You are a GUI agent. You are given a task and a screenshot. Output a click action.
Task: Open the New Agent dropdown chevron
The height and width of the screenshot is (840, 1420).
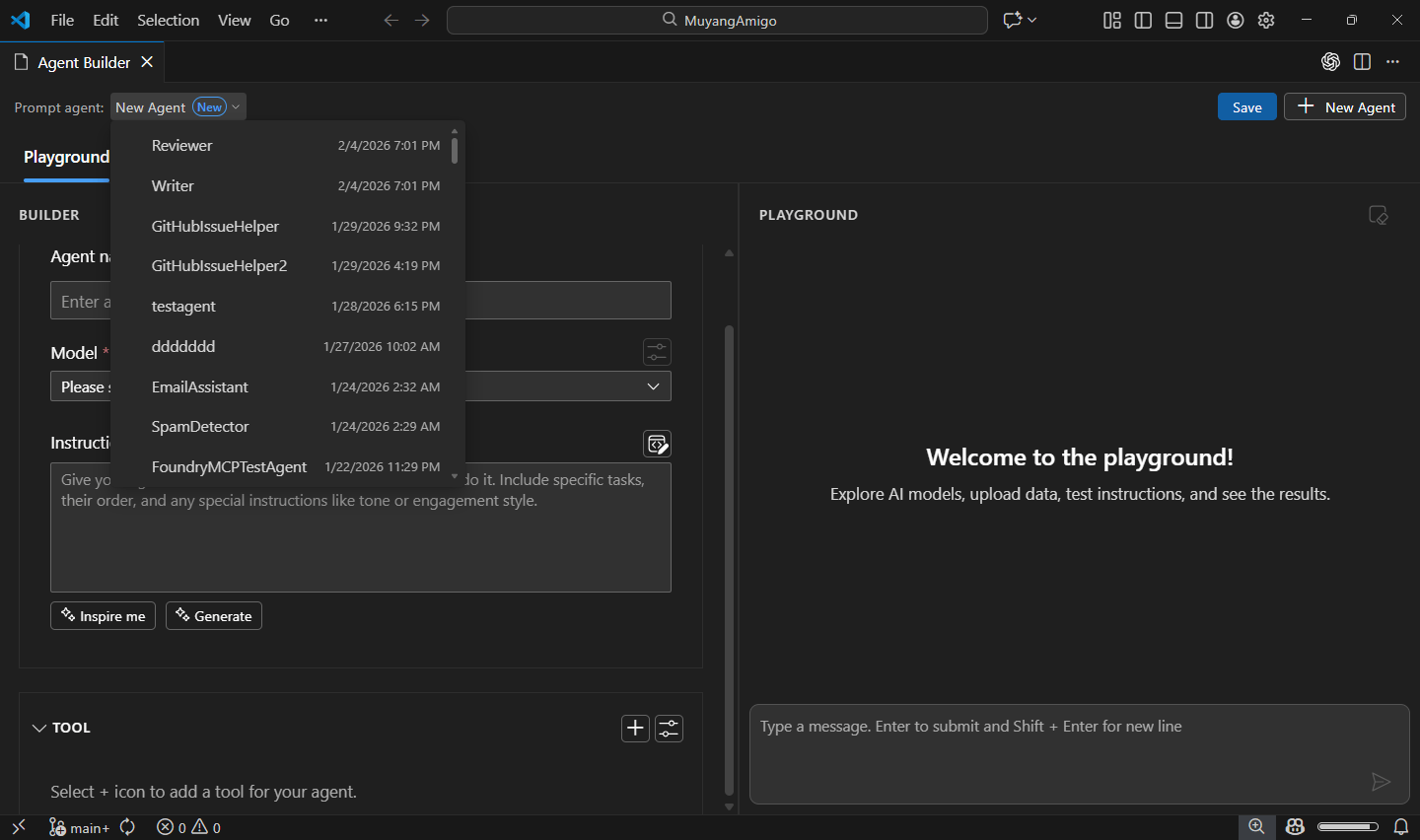tap(236, 106)
